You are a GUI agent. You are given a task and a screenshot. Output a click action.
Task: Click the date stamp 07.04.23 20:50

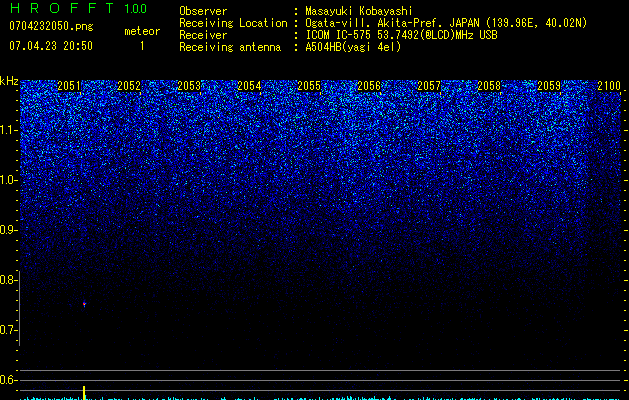[51, 46]
